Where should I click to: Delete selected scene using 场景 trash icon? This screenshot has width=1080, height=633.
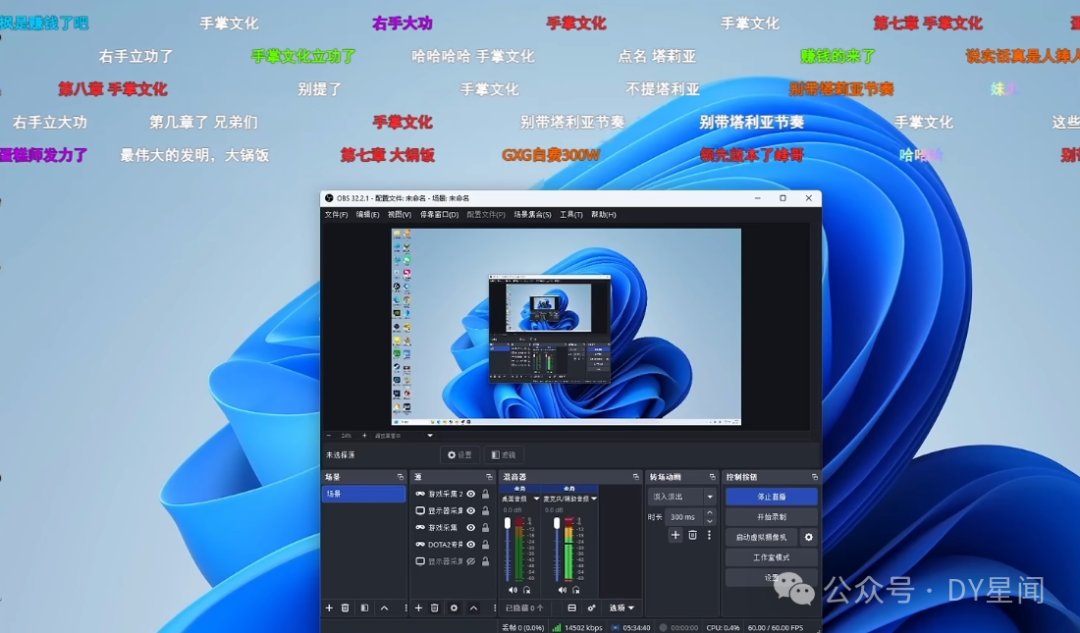[x=346, y=608]
